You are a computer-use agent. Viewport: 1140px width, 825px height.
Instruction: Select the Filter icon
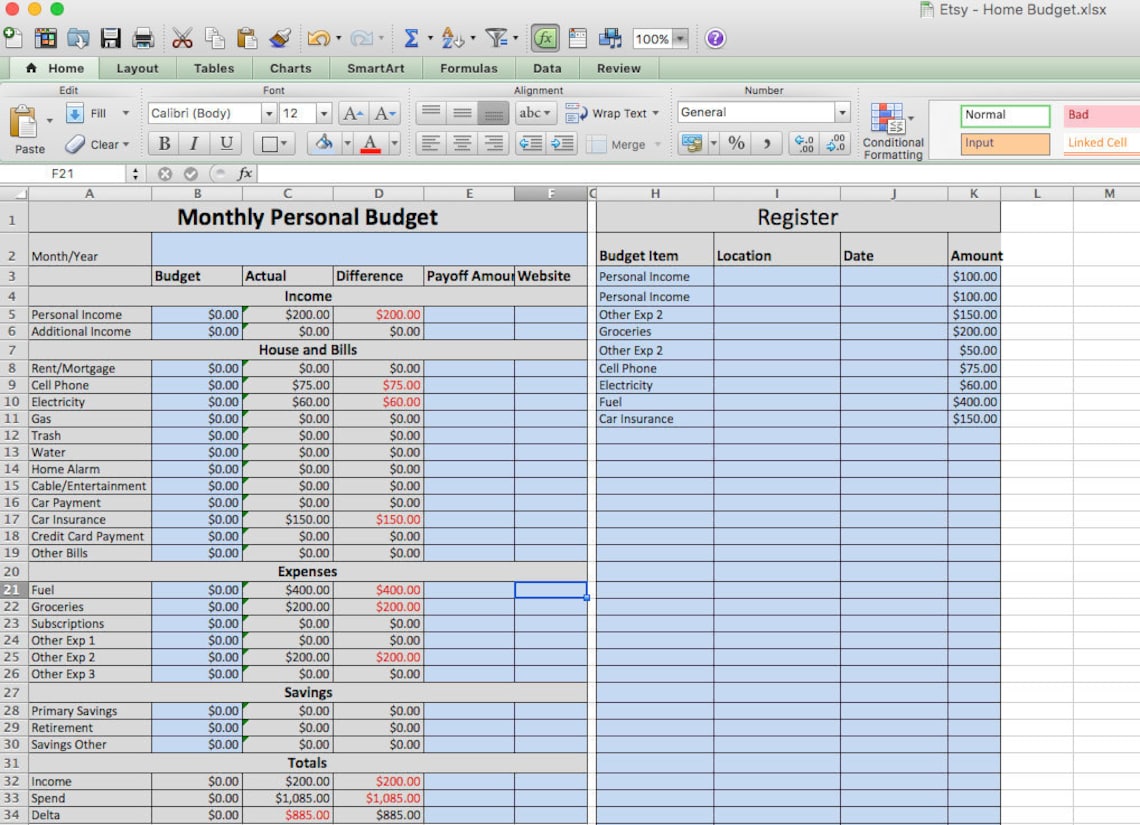(496, 38)
